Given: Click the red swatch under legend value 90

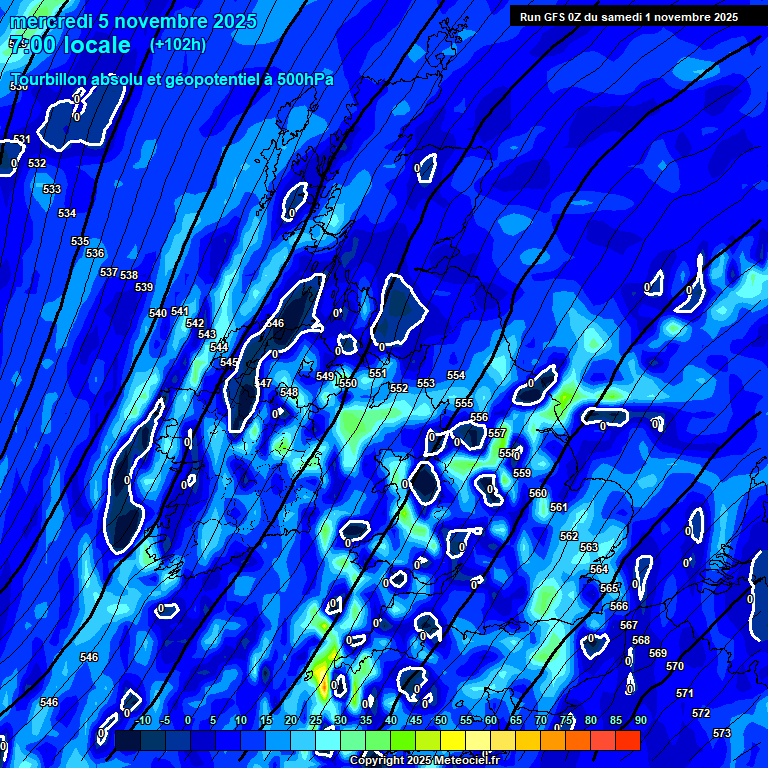Looking at the screenshot, I should 627,741.
